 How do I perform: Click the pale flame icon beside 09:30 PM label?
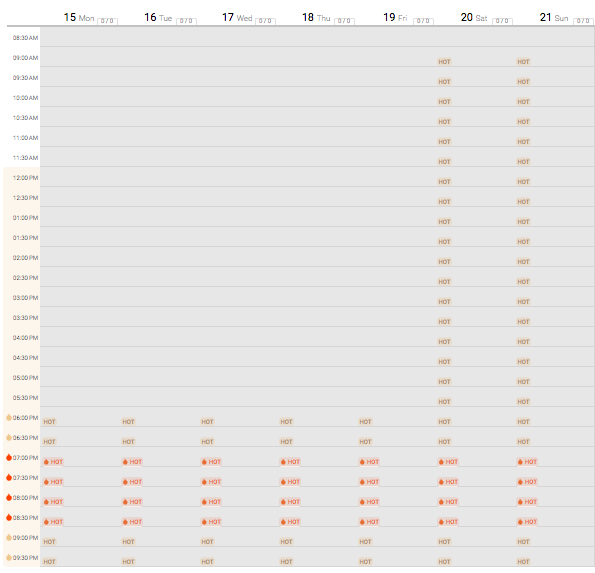point(9,557)
